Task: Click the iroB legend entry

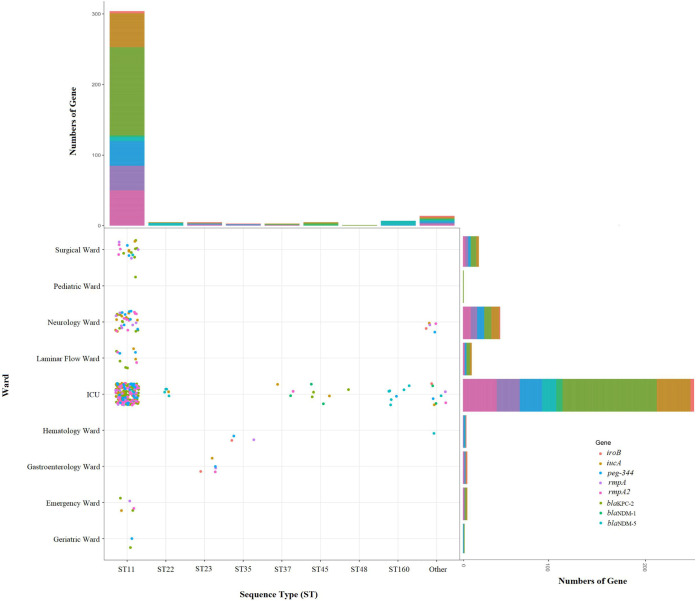Action: (x=610, y=453)
